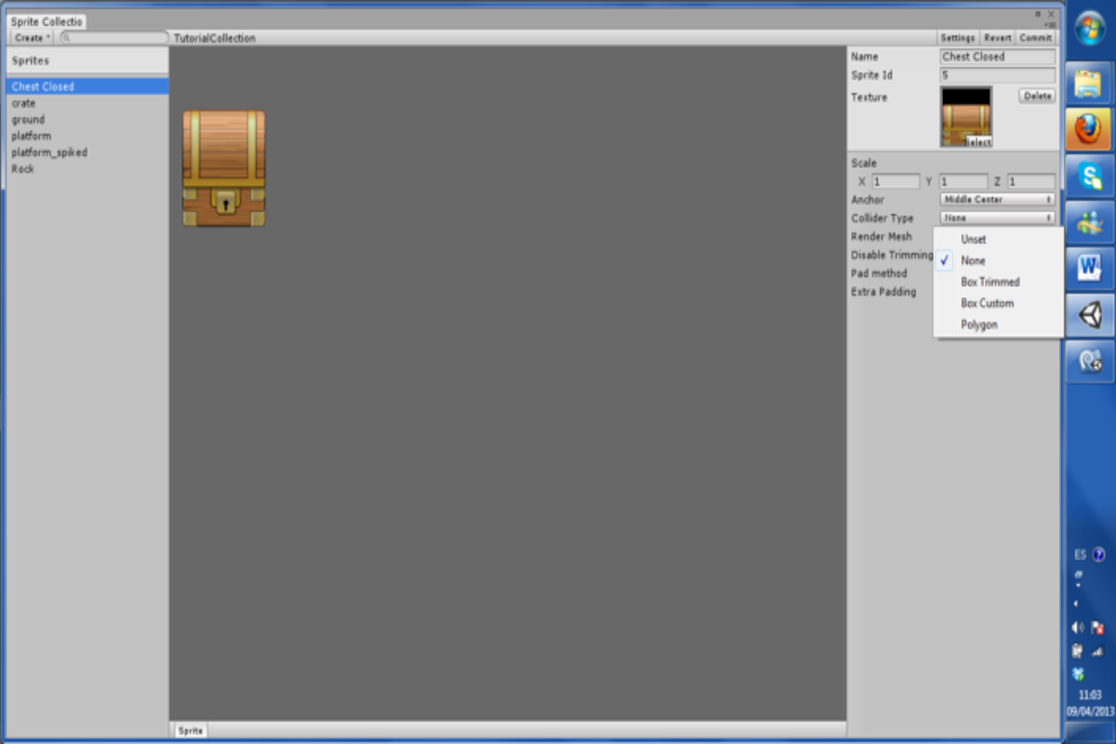Select the crate sprite in the list
The height and width of the screenshot is (744, 1116).
[23, 103]
